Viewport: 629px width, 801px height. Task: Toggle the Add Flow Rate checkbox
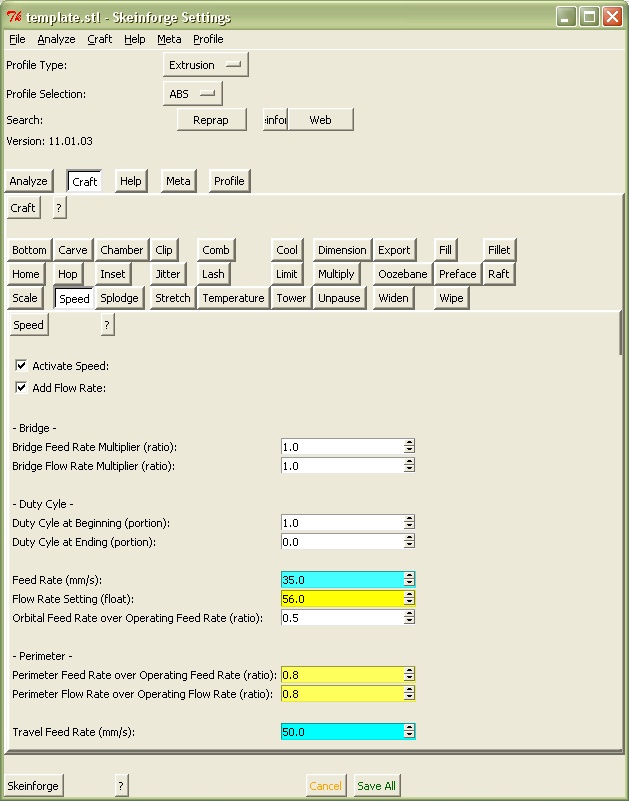(x=22, y=388)
